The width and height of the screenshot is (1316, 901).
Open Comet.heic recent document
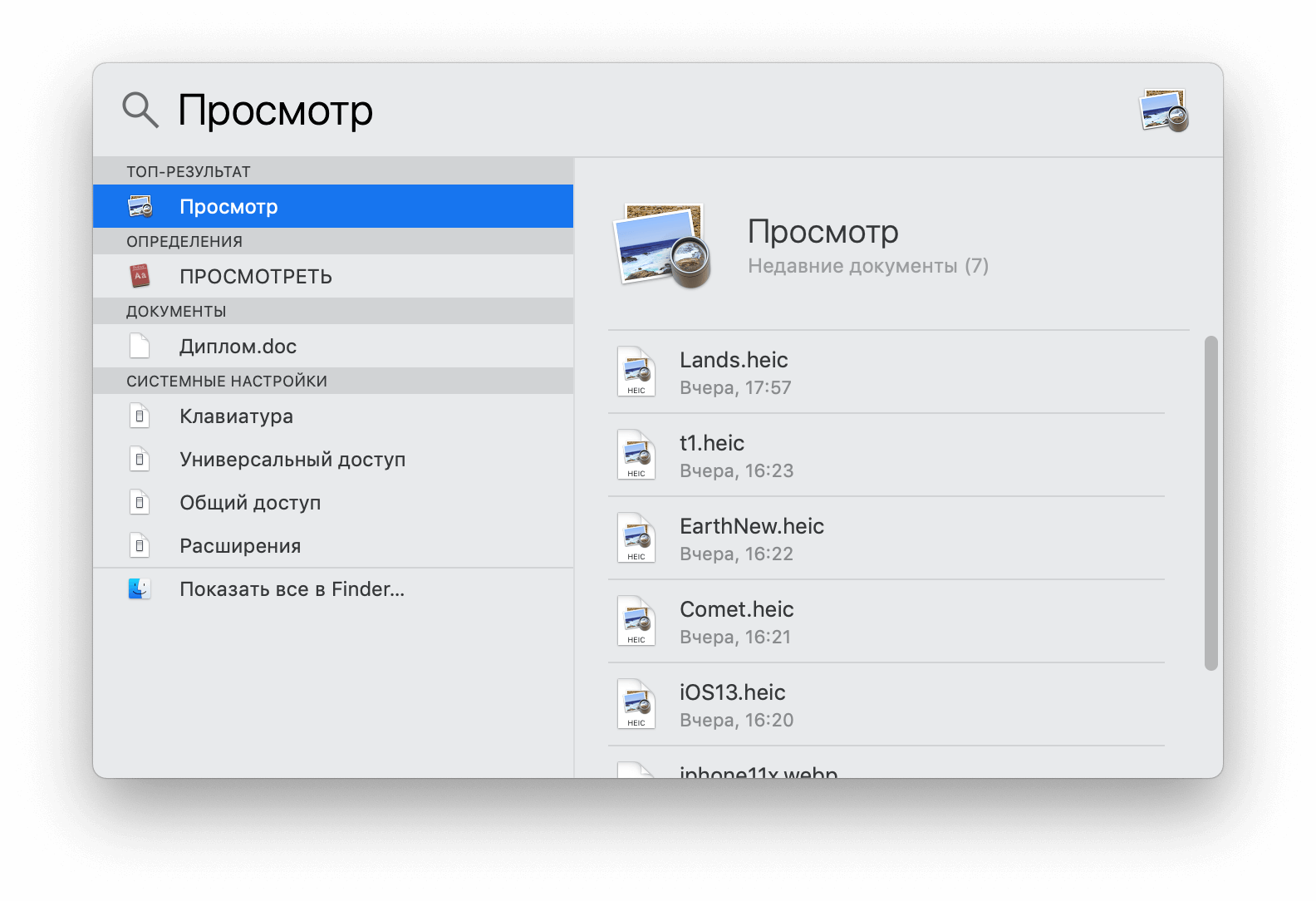(886, 621)
